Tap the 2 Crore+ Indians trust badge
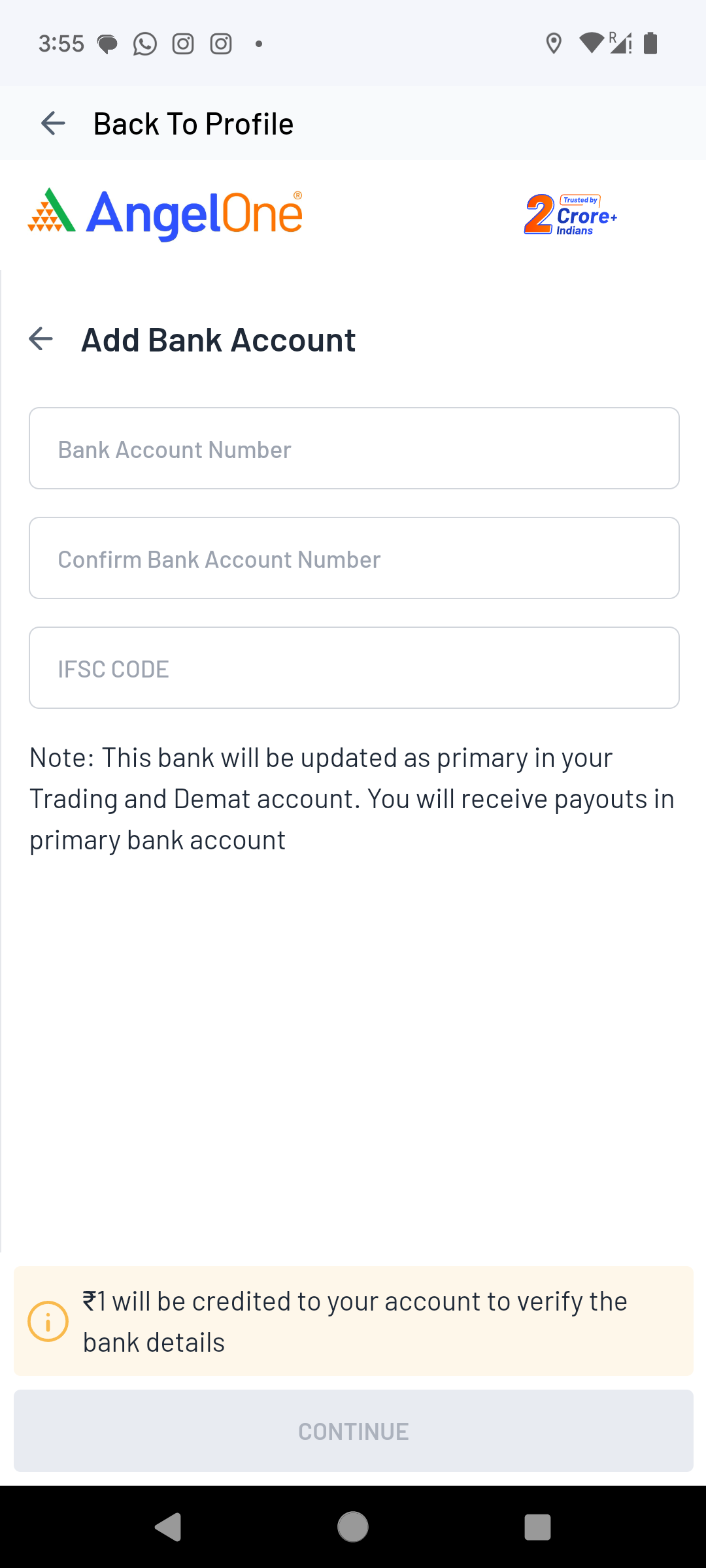Viewport: 706px width, 1568px height. 571,214
